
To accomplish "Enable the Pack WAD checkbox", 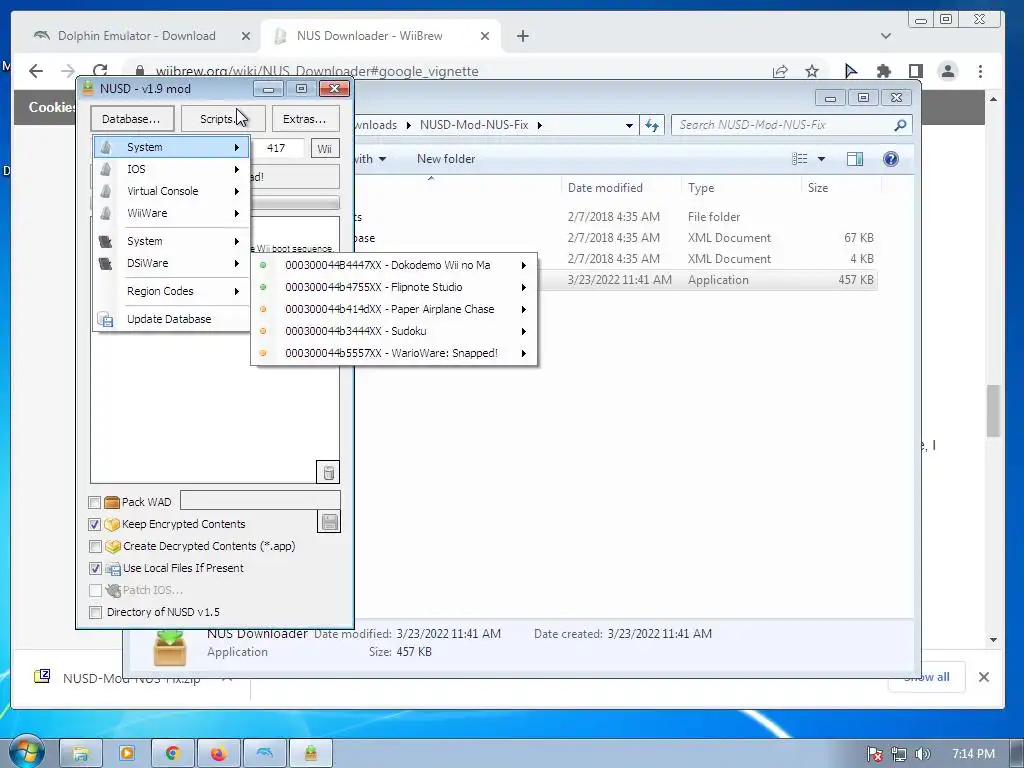I will (95, 502).
